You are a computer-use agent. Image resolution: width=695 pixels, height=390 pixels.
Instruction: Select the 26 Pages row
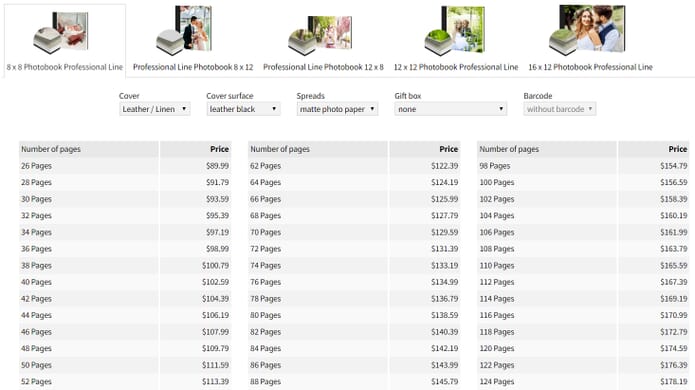[x=125, y=166]
